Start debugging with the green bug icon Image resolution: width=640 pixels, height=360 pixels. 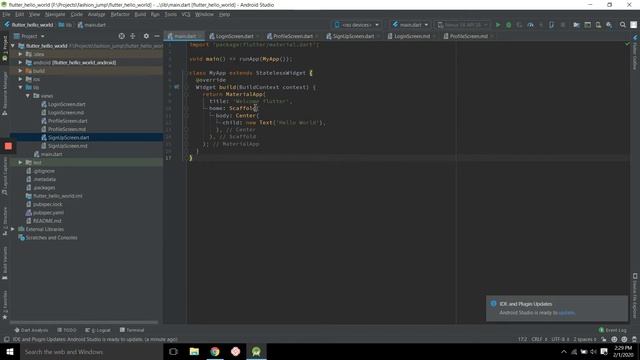[509, 25]
